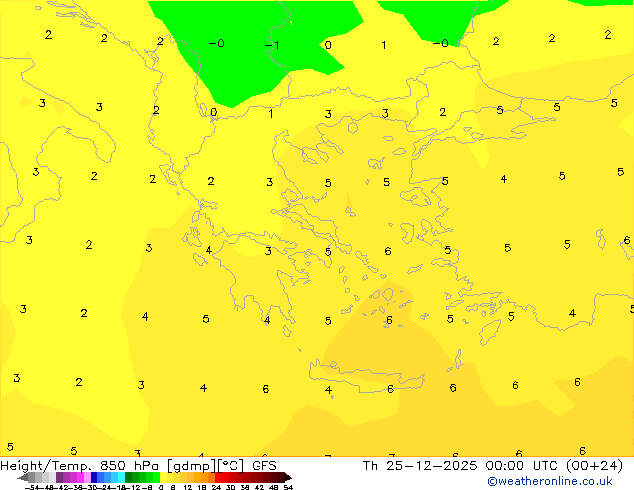The width and height of the screenshot is (634, 490).
Task: Click the "(00+24)" forecast hour label
Action: click(594, 466)
